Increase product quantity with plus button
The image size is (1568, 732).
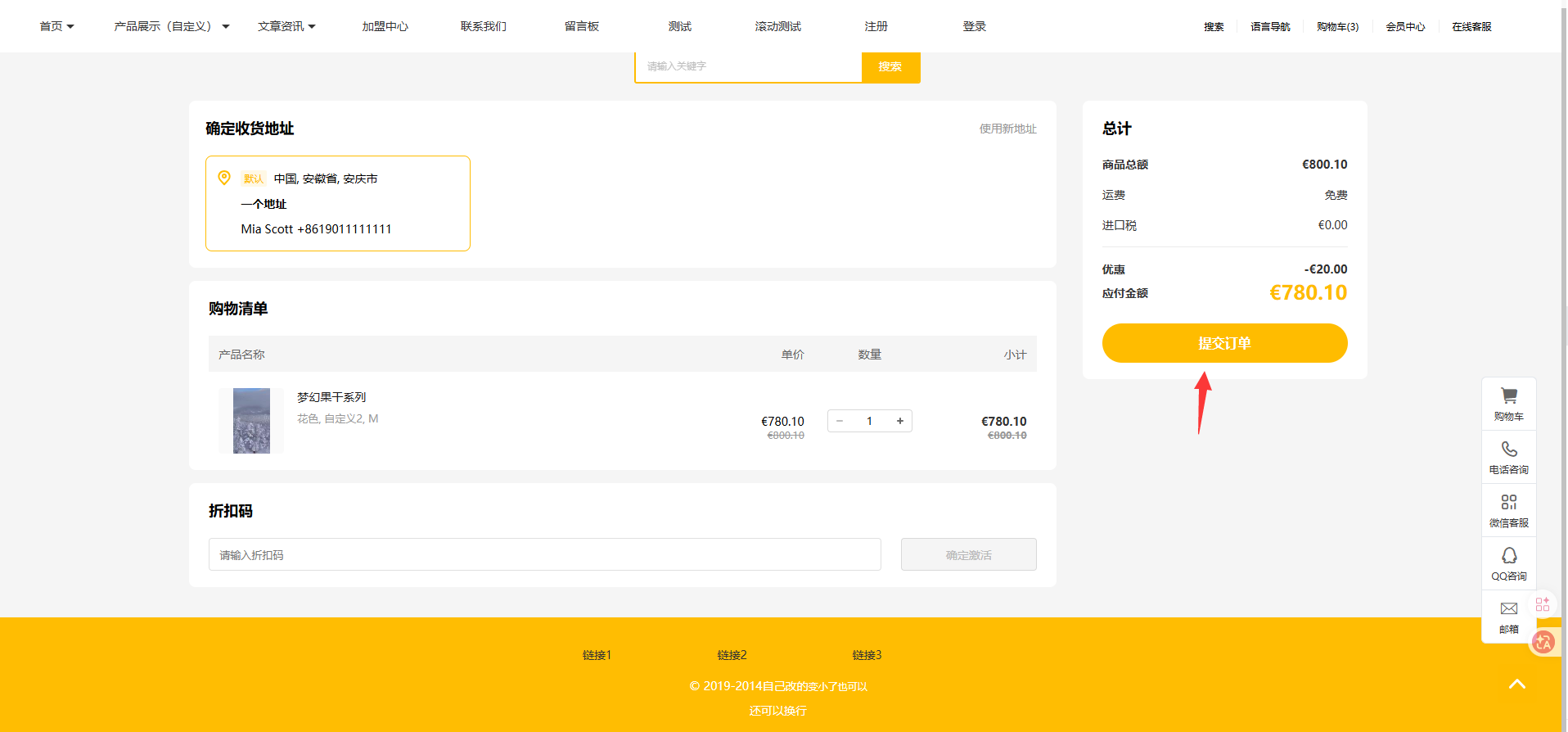[x=899, y=421]
